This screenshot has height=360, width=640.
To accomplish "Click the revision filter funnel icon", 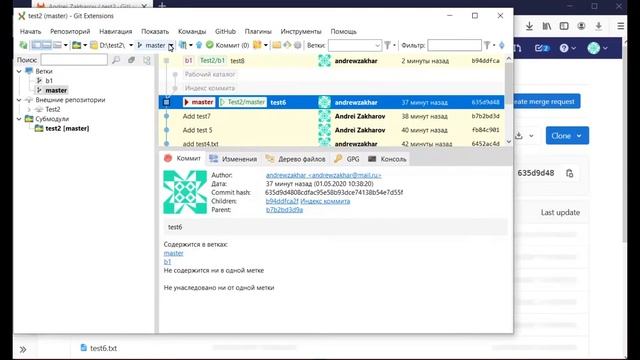I will 487,45.
